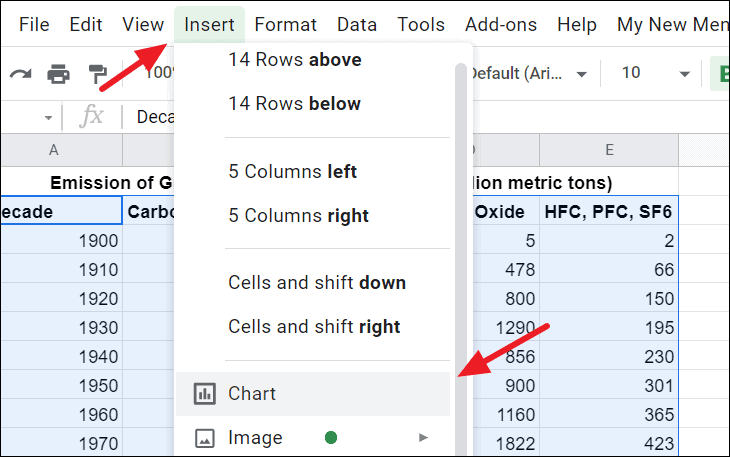Open the font family dropdown

527,73
